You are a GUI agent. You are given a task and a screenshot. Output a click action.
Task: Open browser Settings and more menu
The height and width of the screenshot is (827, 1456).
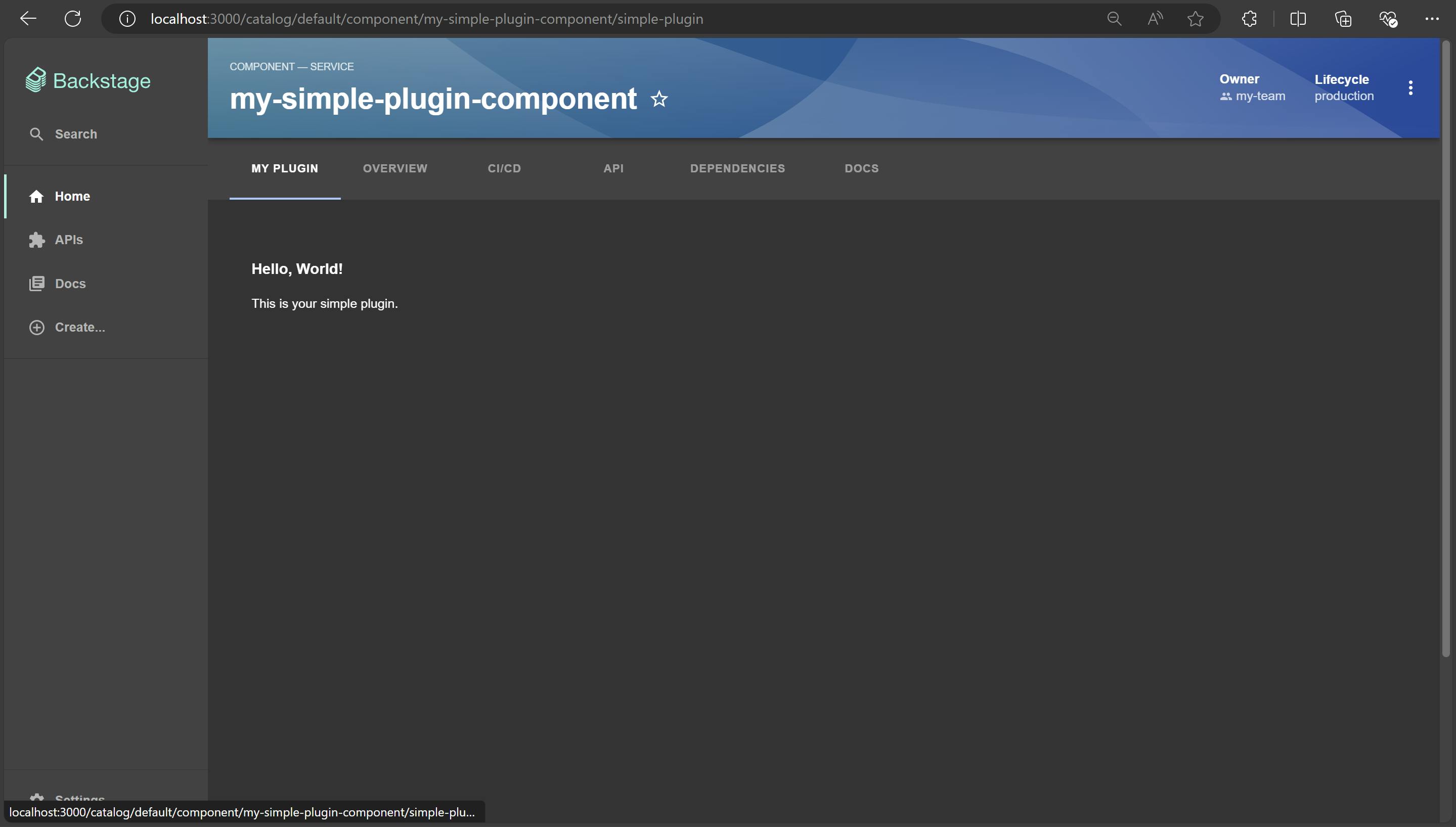point(1432,19)
